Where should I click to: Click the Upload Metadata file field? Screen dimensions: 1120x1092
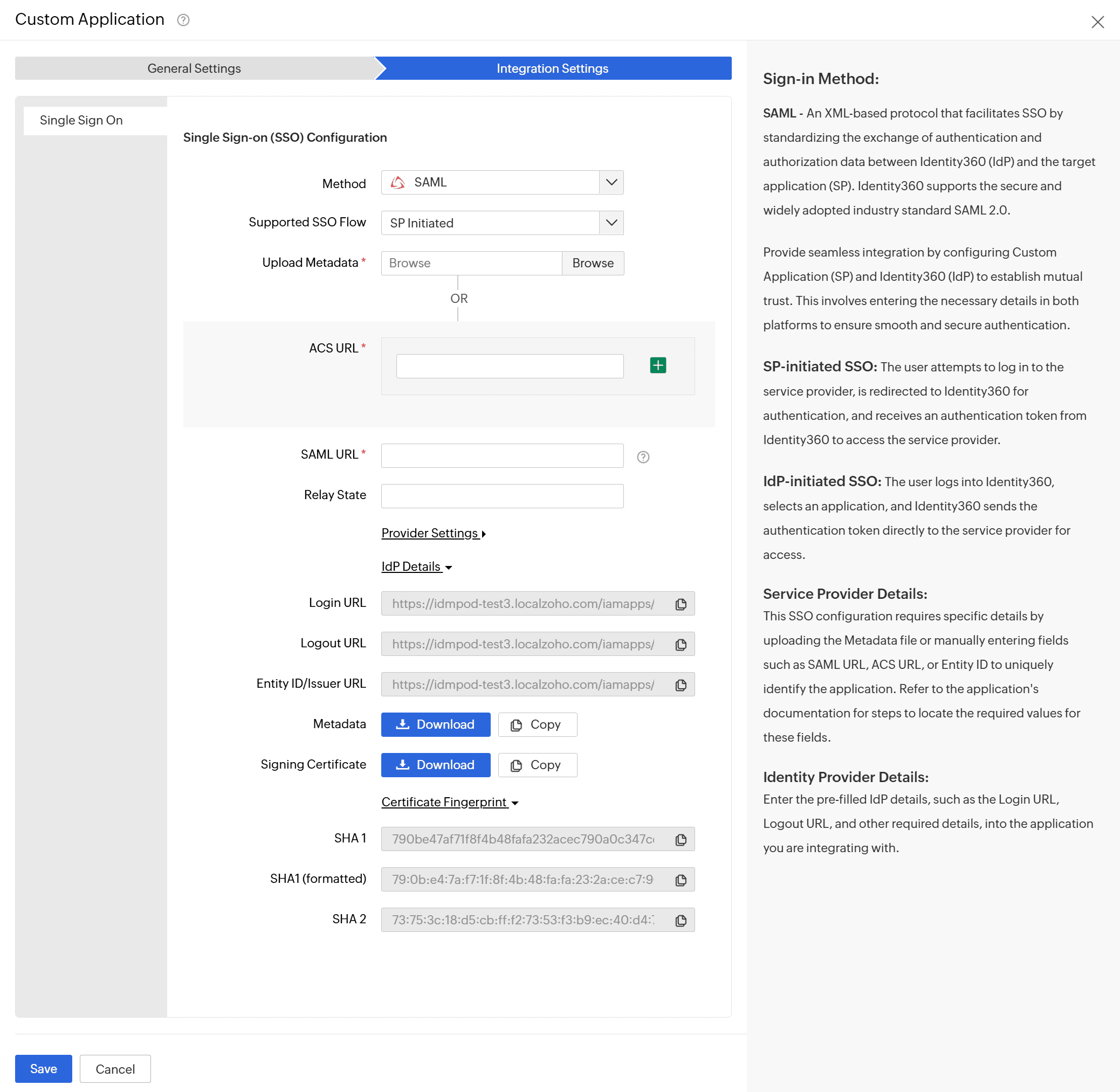click(472, 262)
